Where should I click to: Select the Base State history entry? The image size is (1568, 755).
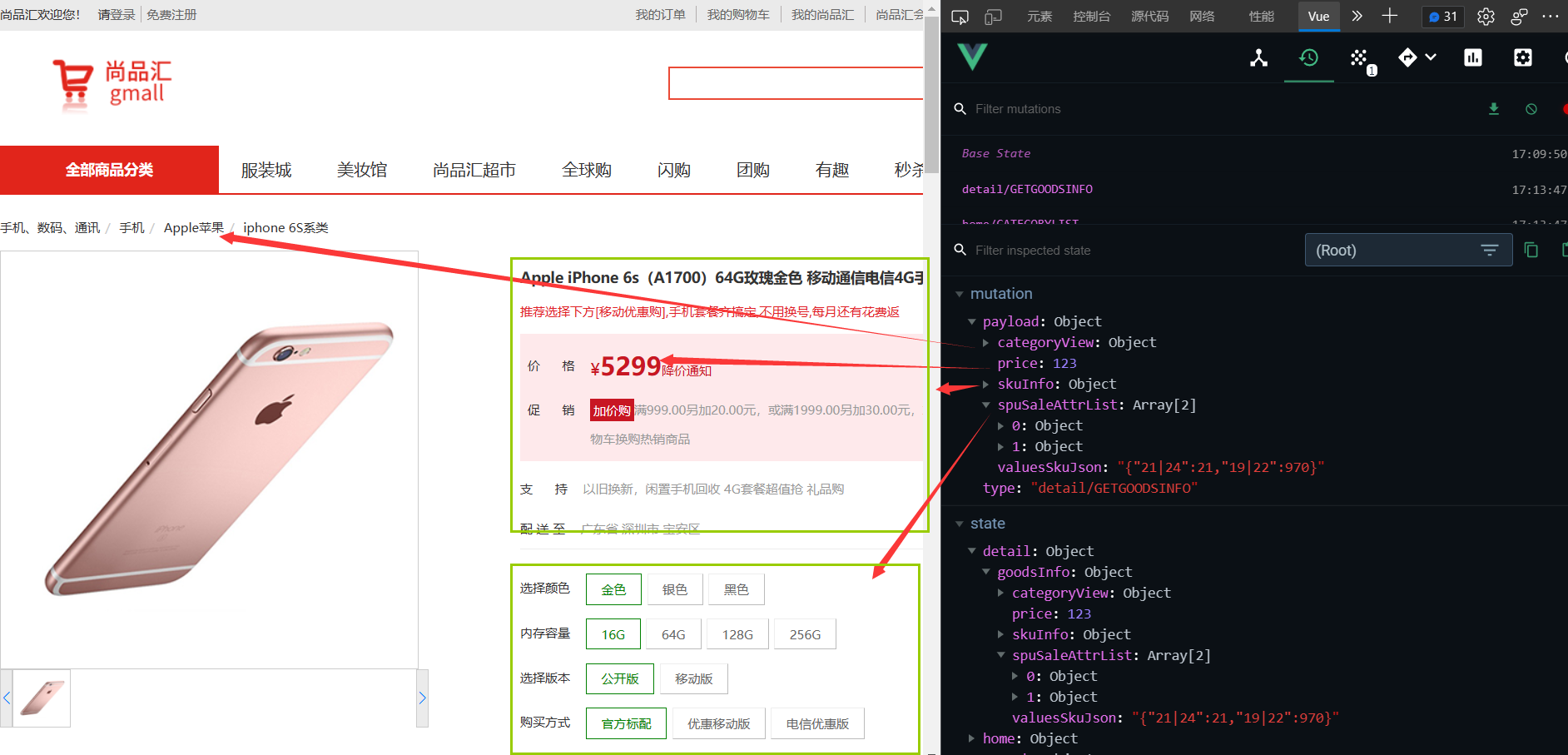click(1254, 153)
